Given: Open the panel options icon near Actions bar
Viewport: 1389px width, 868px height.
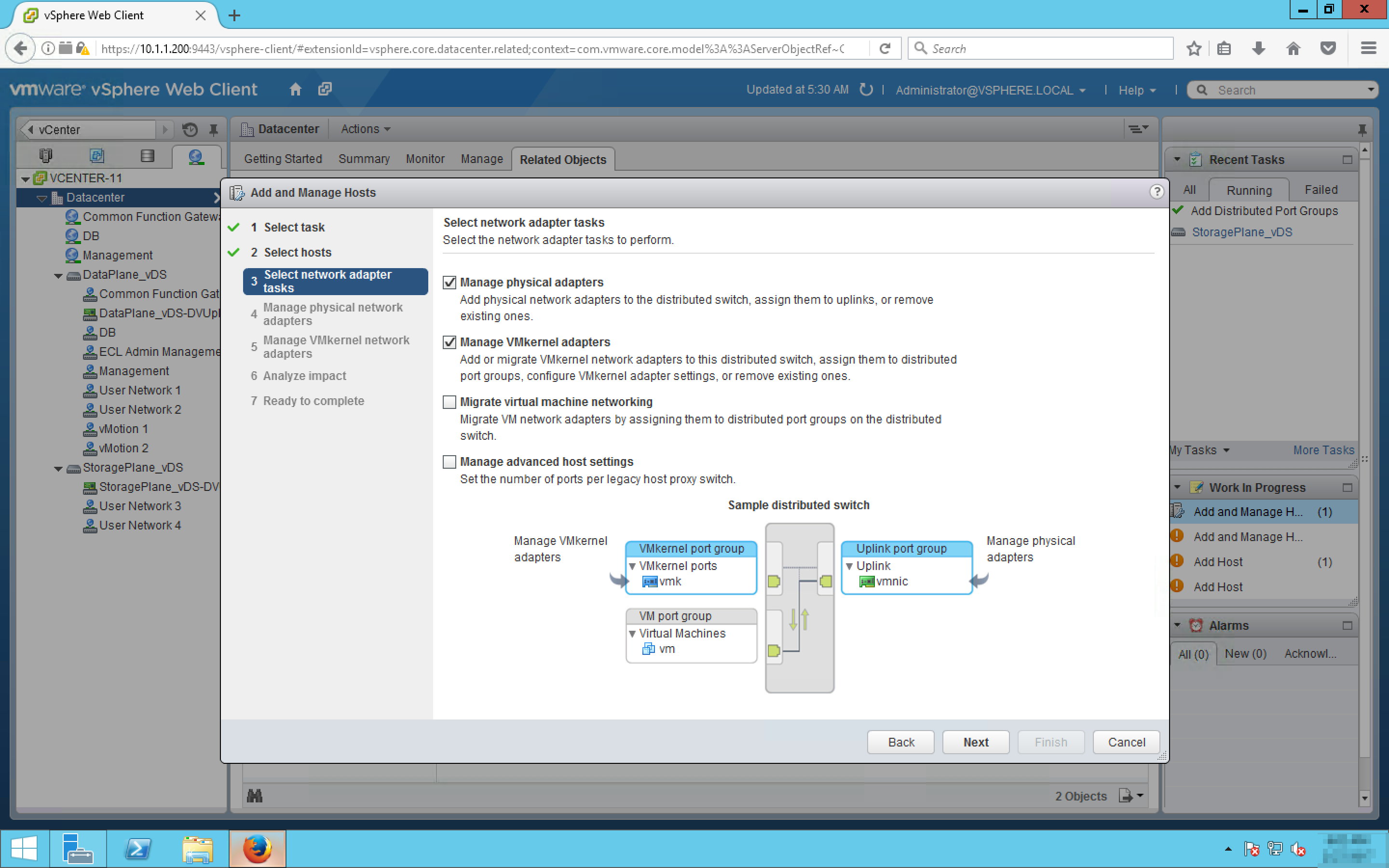Looking at the screenshot, I should coord(1138,129).
